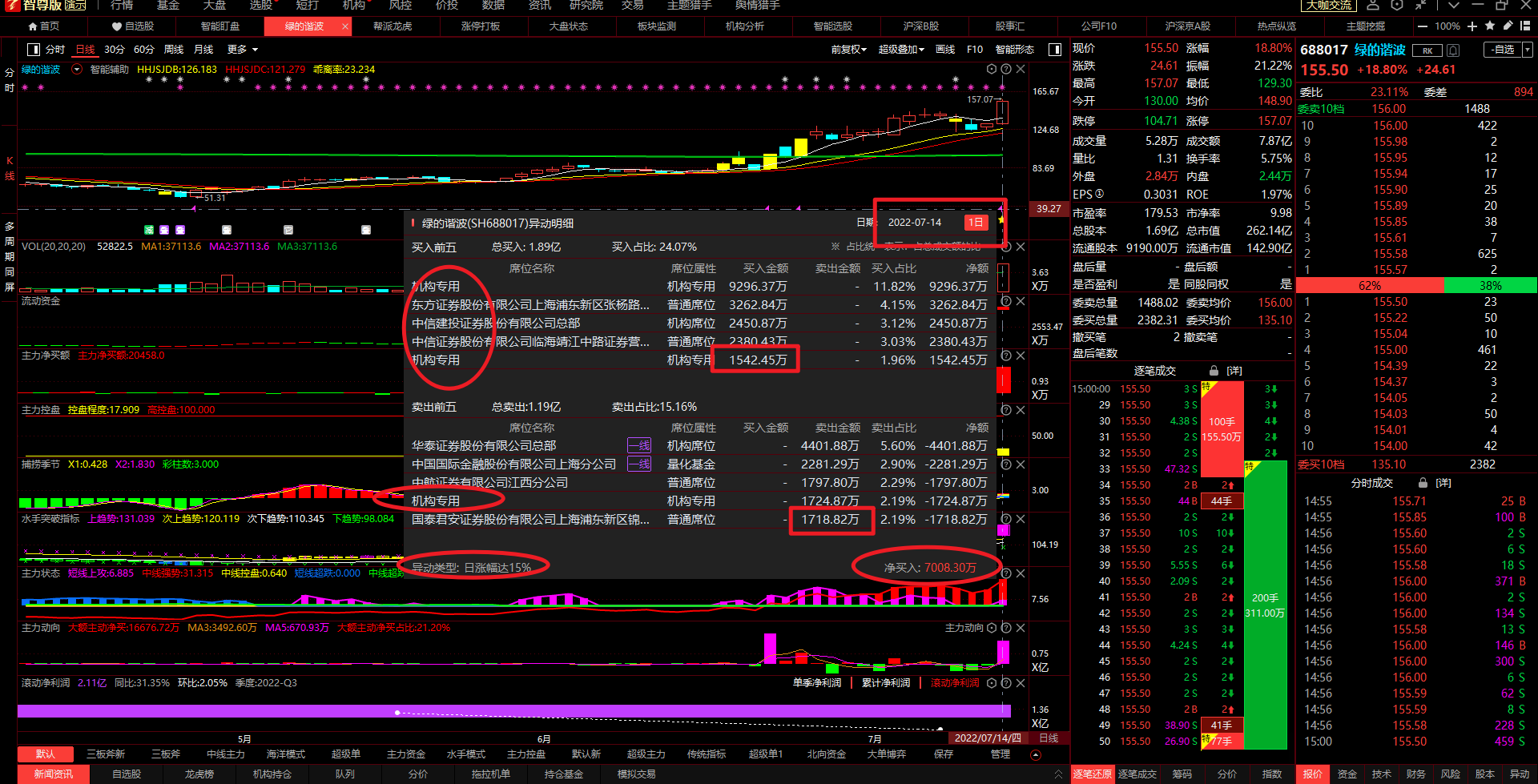Open the 交易 menu
This screenshot has width=1538, height=784.
(x=633, y=5)
